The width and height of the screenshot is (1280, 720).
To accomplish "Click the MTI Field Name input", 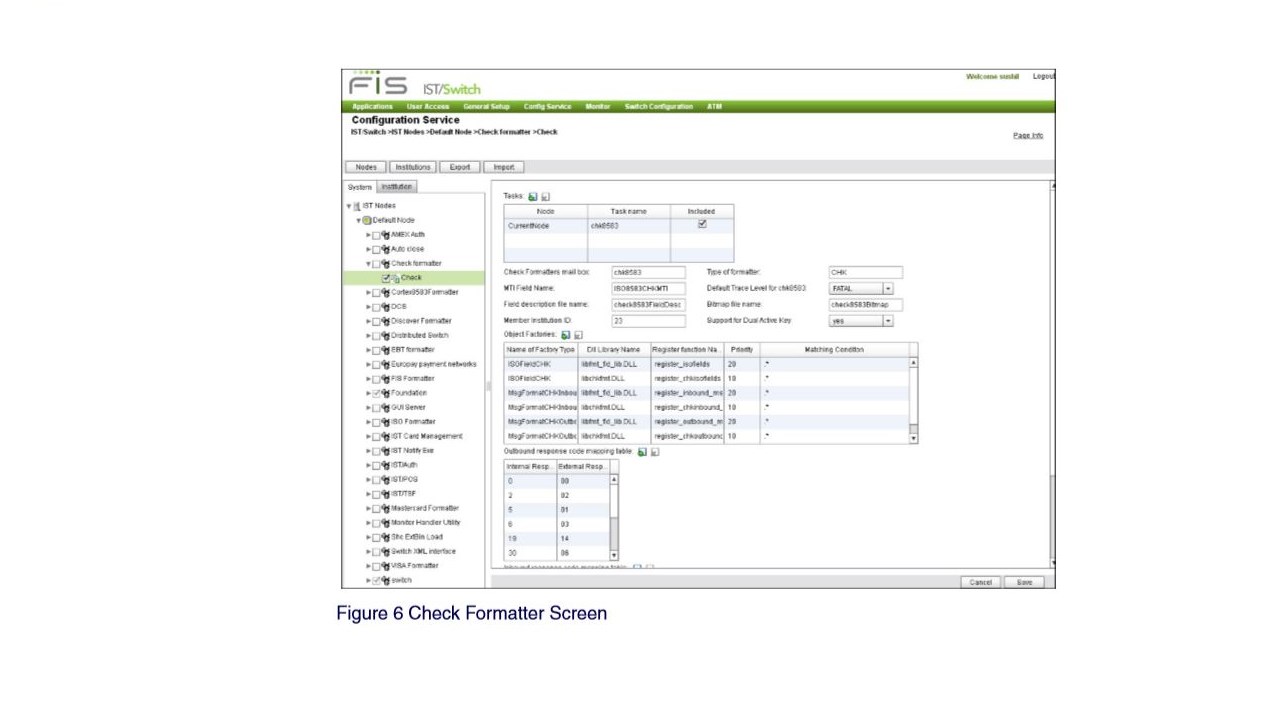I will point(649,288).
